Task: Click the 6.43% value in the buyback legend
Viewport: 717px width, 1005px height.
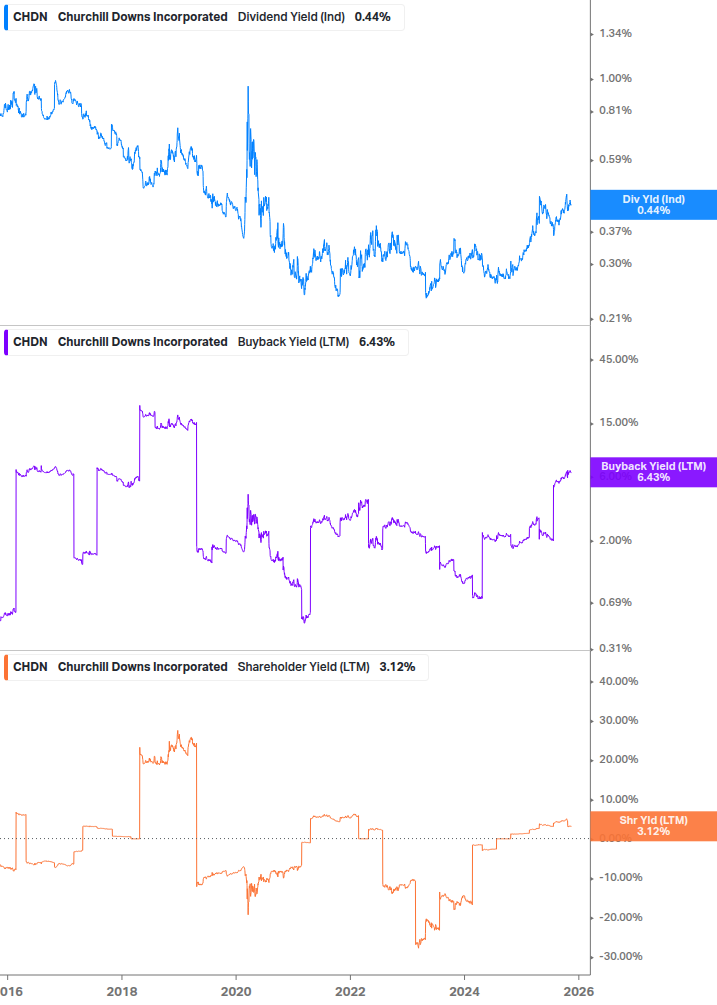Action: pos(377,342)
